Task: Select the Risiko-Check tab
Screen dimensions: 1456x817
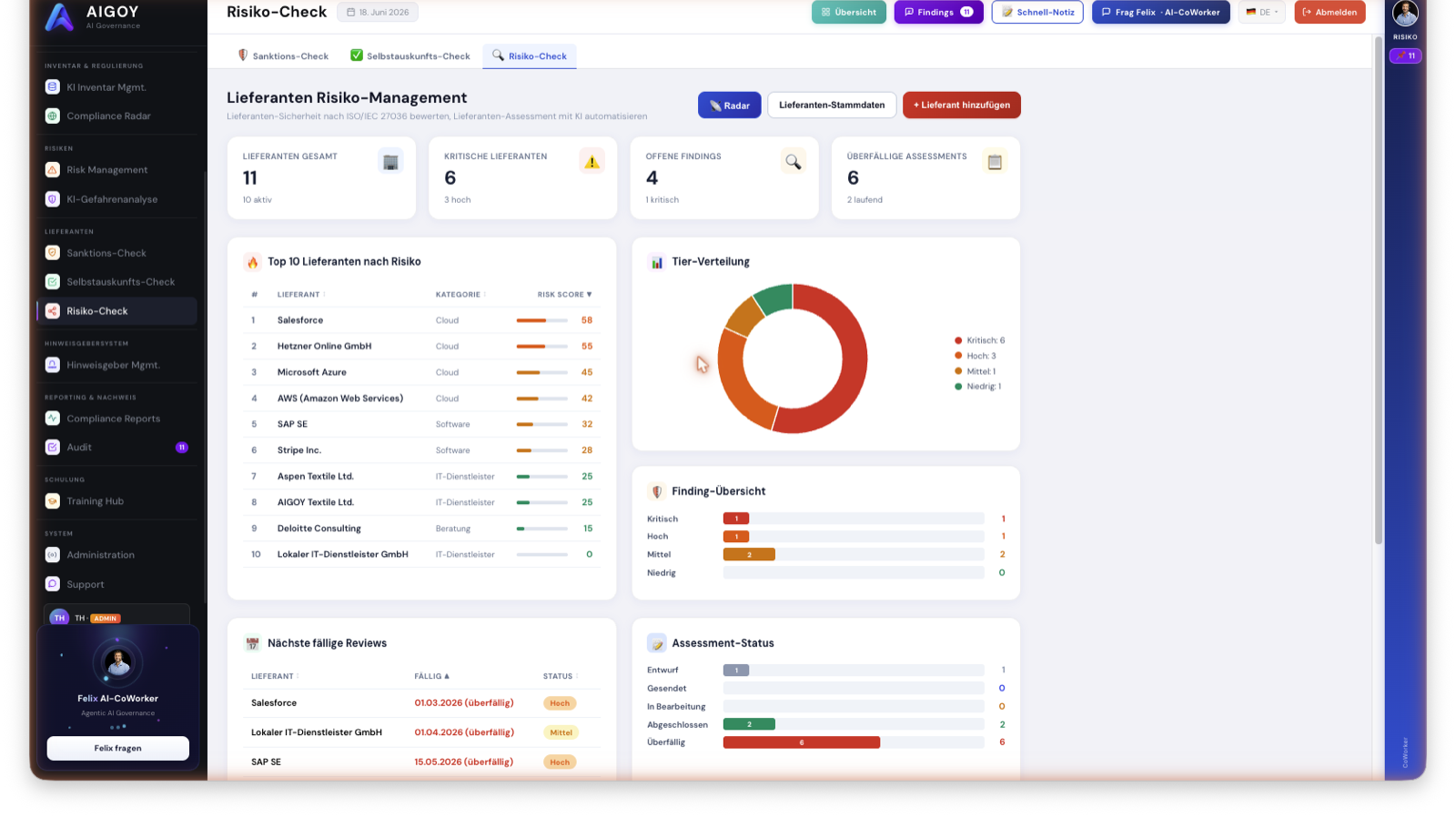Action: (530, 56)
